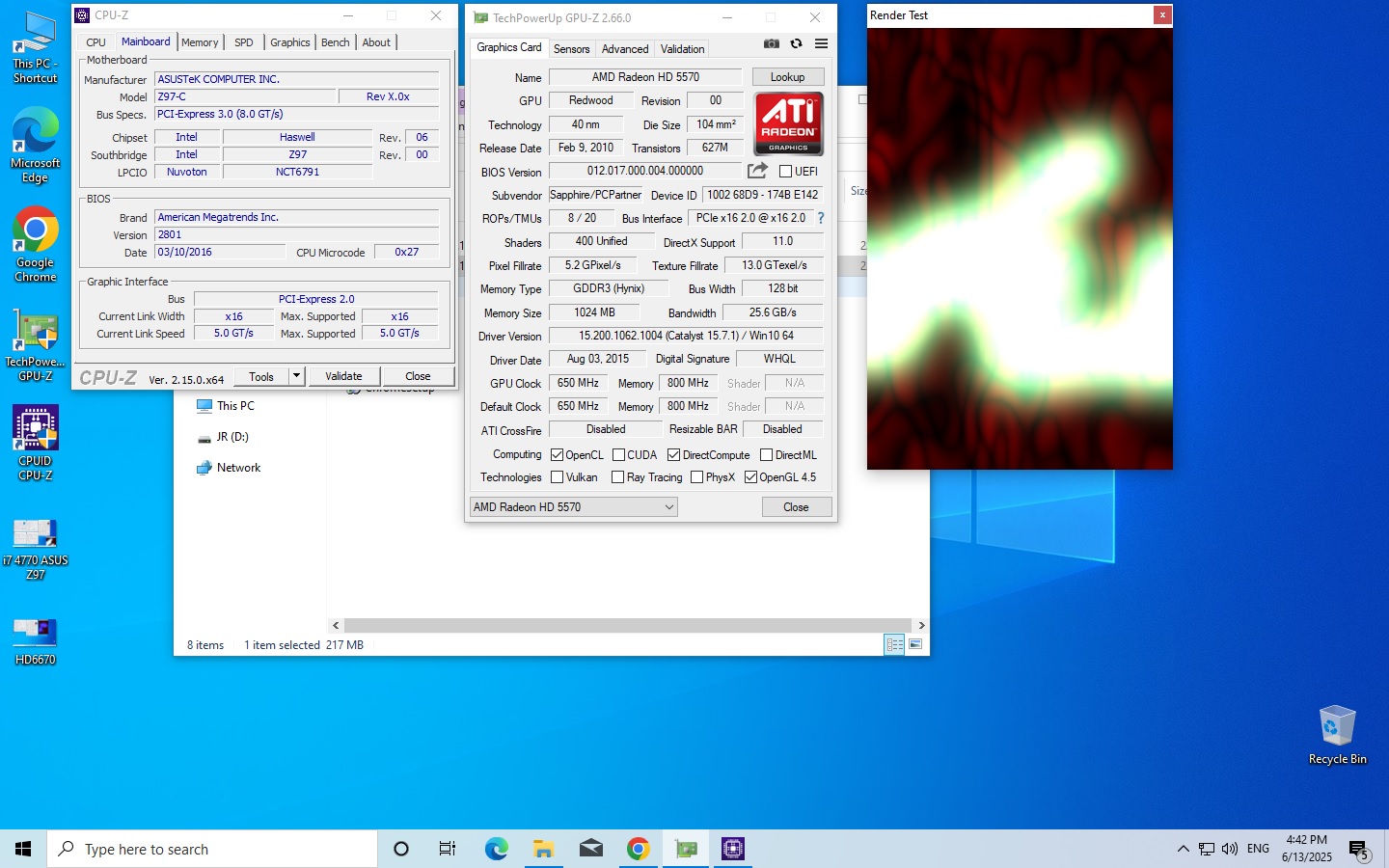
Task: Switch to CPU-Z taskbar button
Action: coord(733,849)
